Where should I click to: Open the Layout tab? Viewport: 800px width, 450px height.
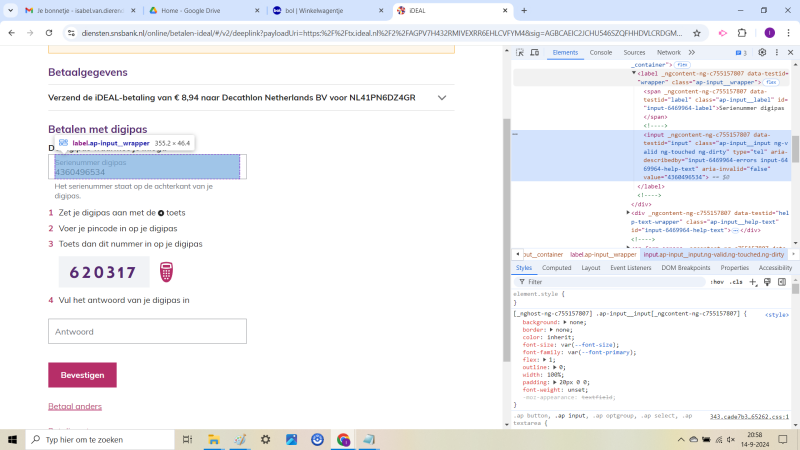[591, 268]
